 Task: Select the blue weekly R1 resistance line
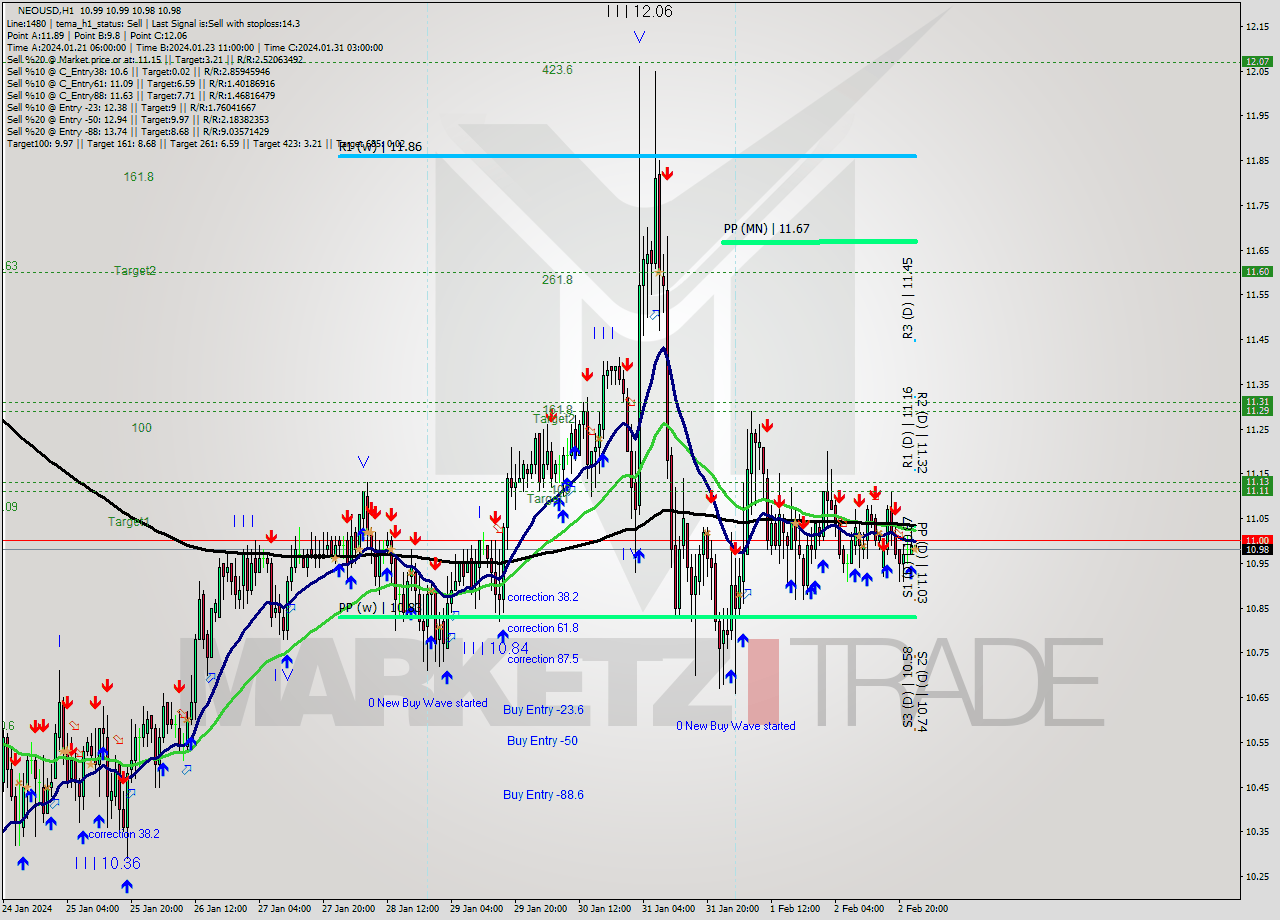(x=627, y=156)
